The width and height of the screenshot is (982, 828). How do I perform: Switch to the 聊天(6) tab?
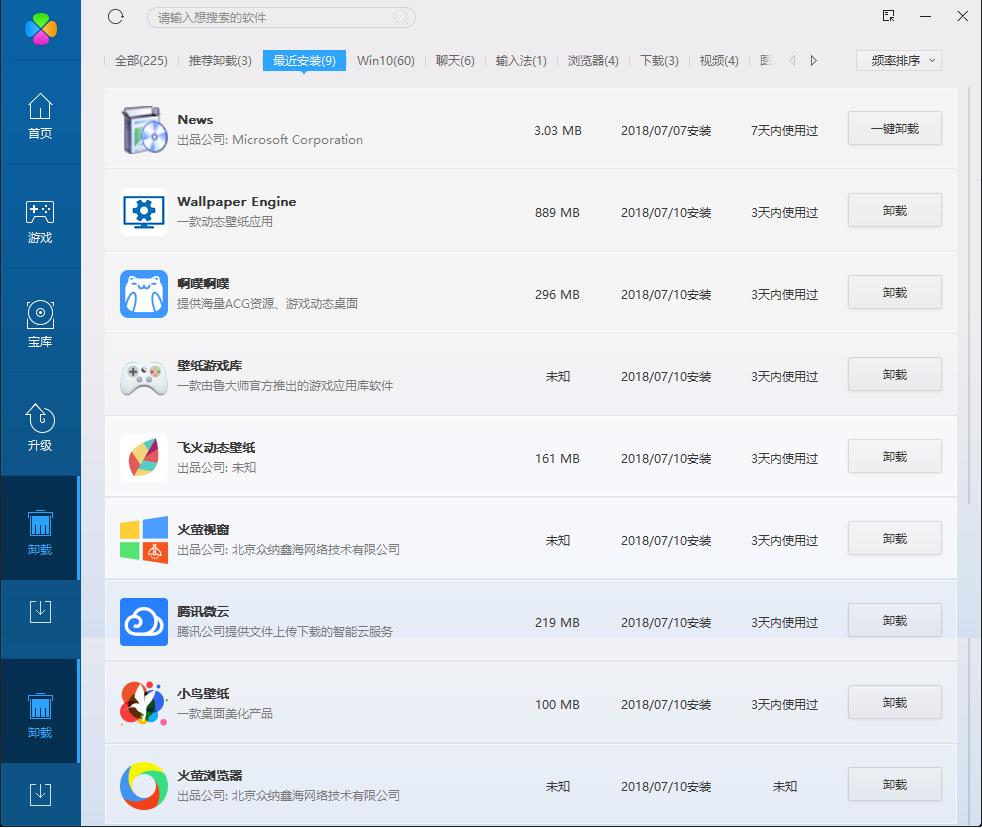455,61
